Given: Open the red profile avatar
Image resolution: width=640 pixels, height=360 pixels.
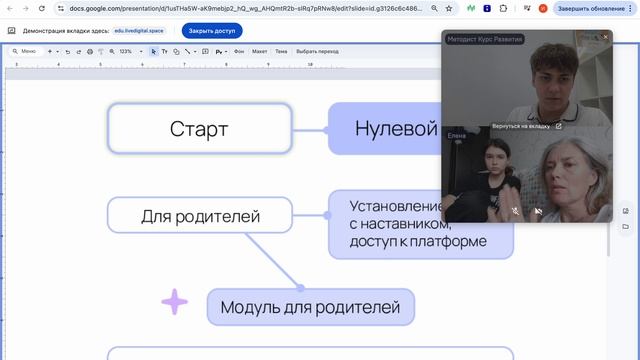Looking at the screenshot, I should 543,8.
